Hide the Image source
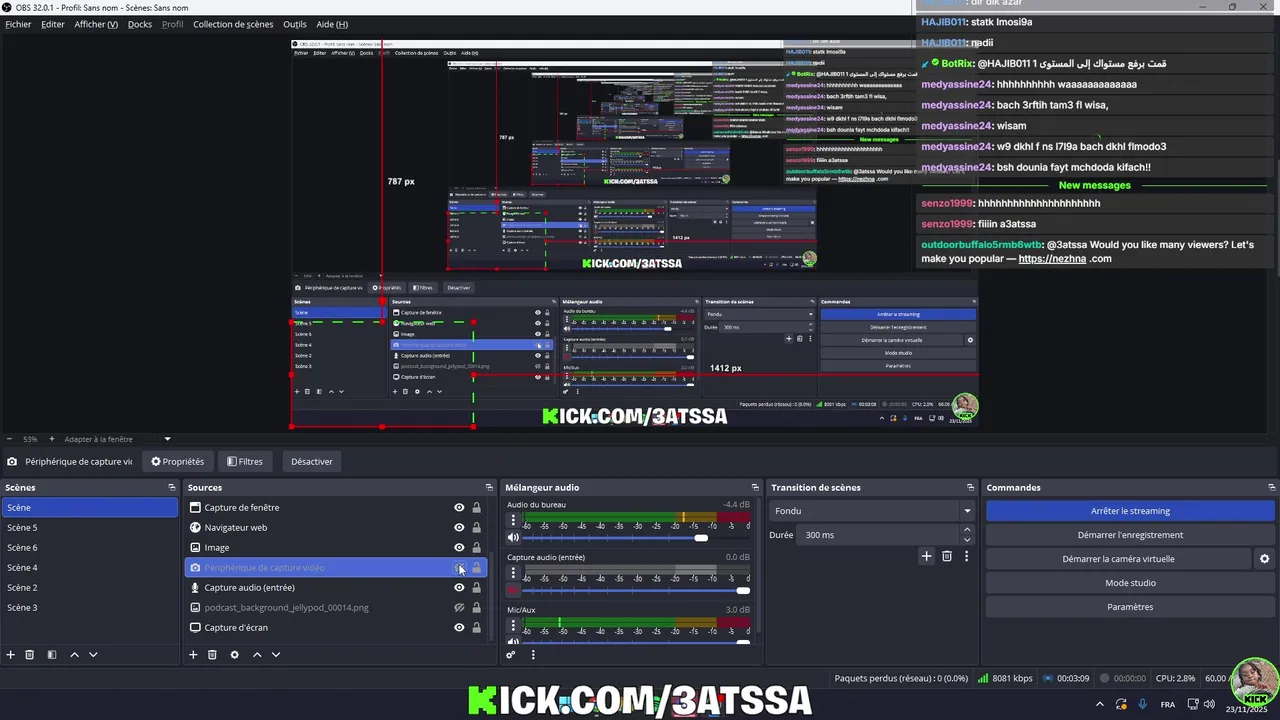The width and height of the screenshot is (1280, 720). (459, 548)
